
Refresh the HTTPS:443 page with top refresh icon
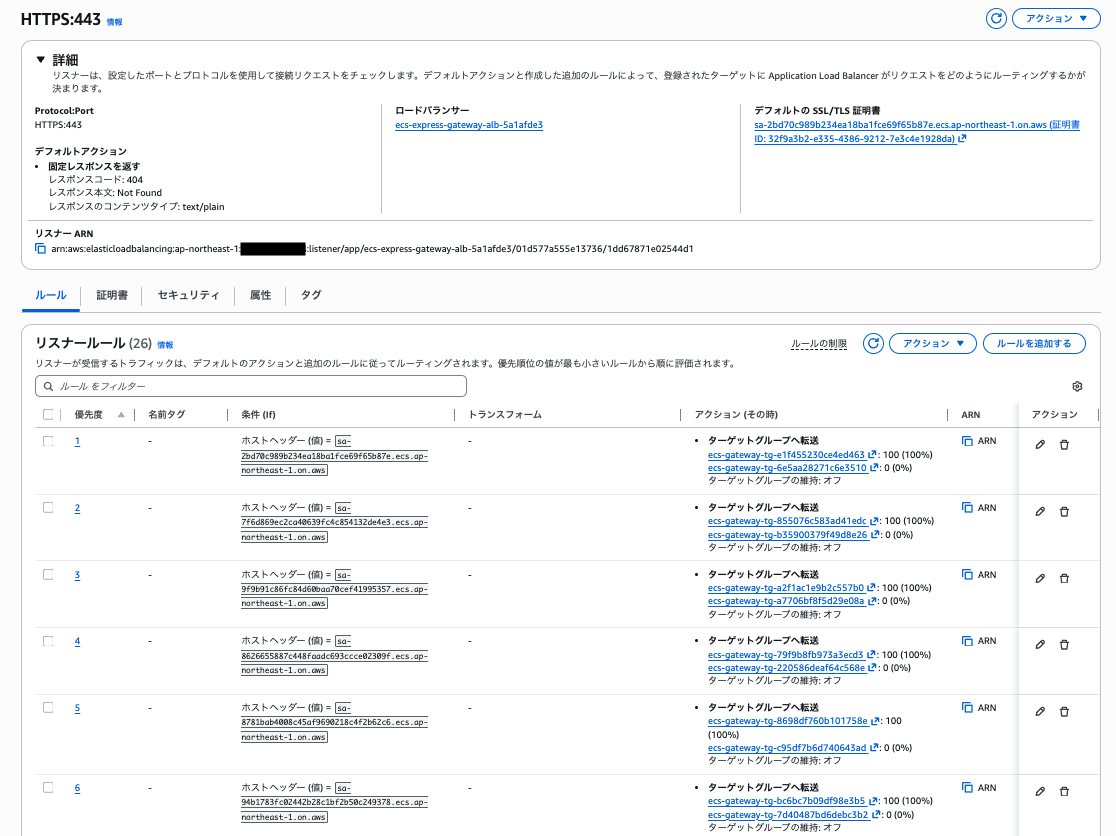tap(995, 18)
